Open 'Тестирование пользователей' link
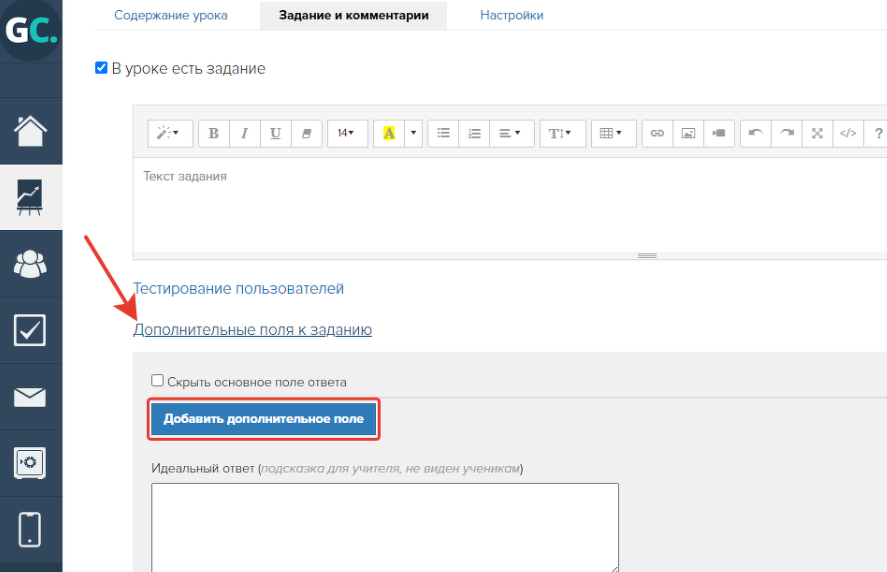The width and height of the screenshot is (887, 572). [238, 289]
